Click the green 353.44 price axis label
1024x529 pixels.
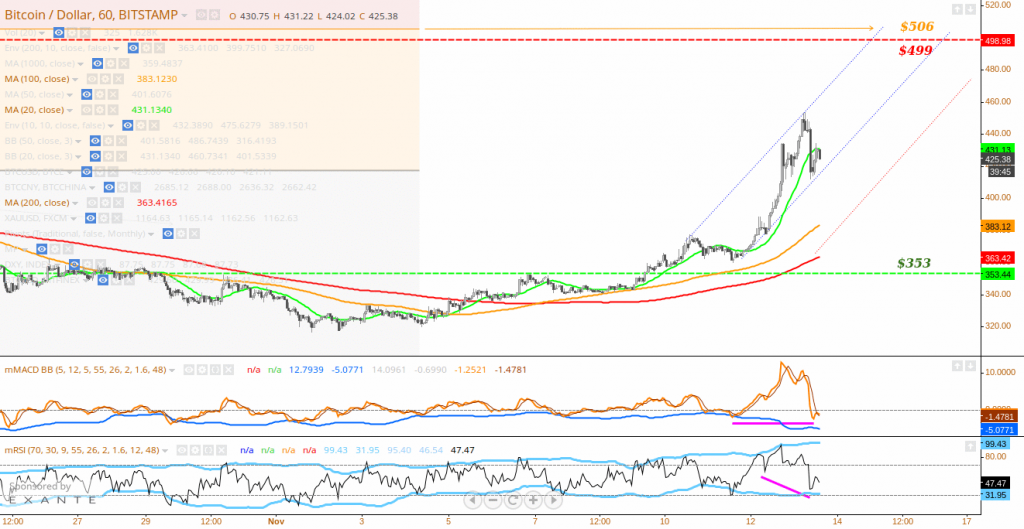coord(997,274)
